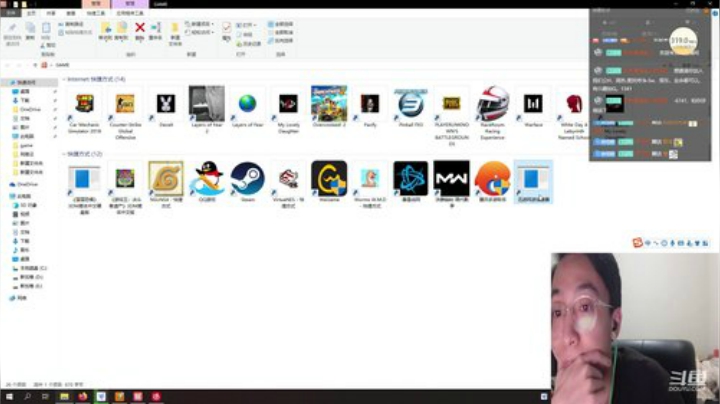Image resolution: width=720 pixels, height=404 pixels.
Task: Click Pin to Quick access button
Action: click(12, 34)
